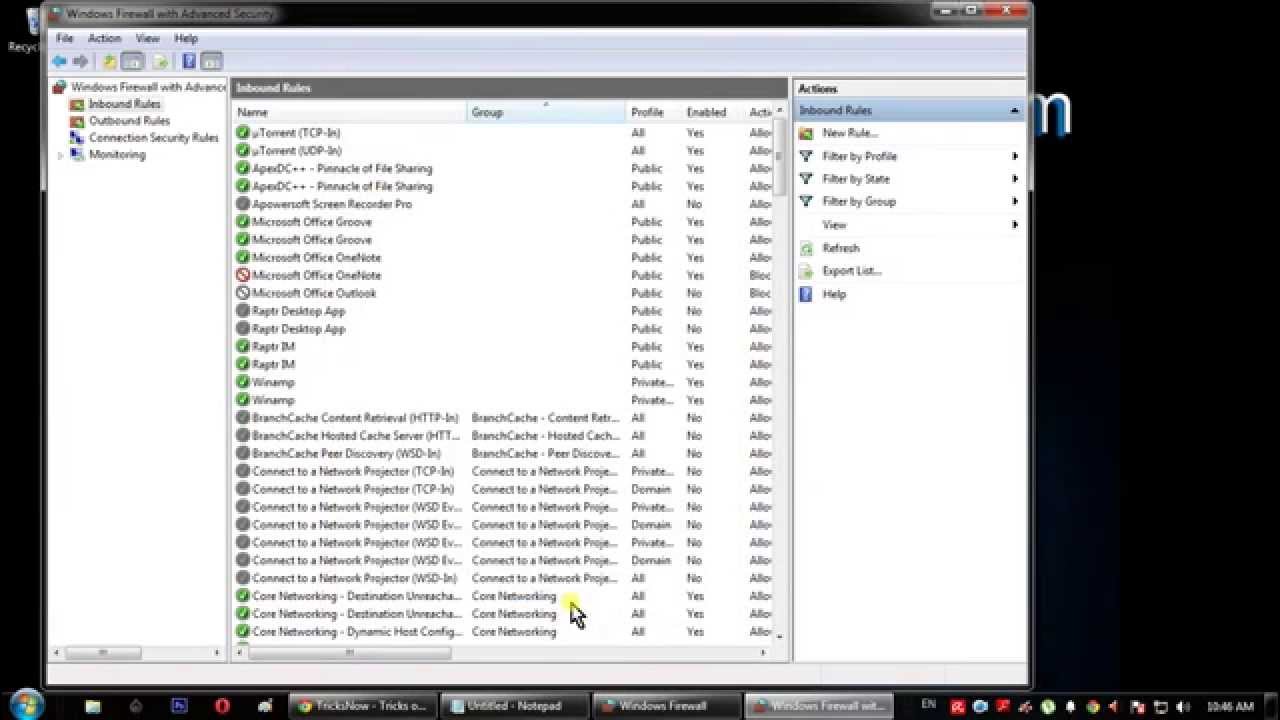Screen dimensions: 1280x720
Task: Click the EN language indicator on taskbar
Action: (928, 705)
